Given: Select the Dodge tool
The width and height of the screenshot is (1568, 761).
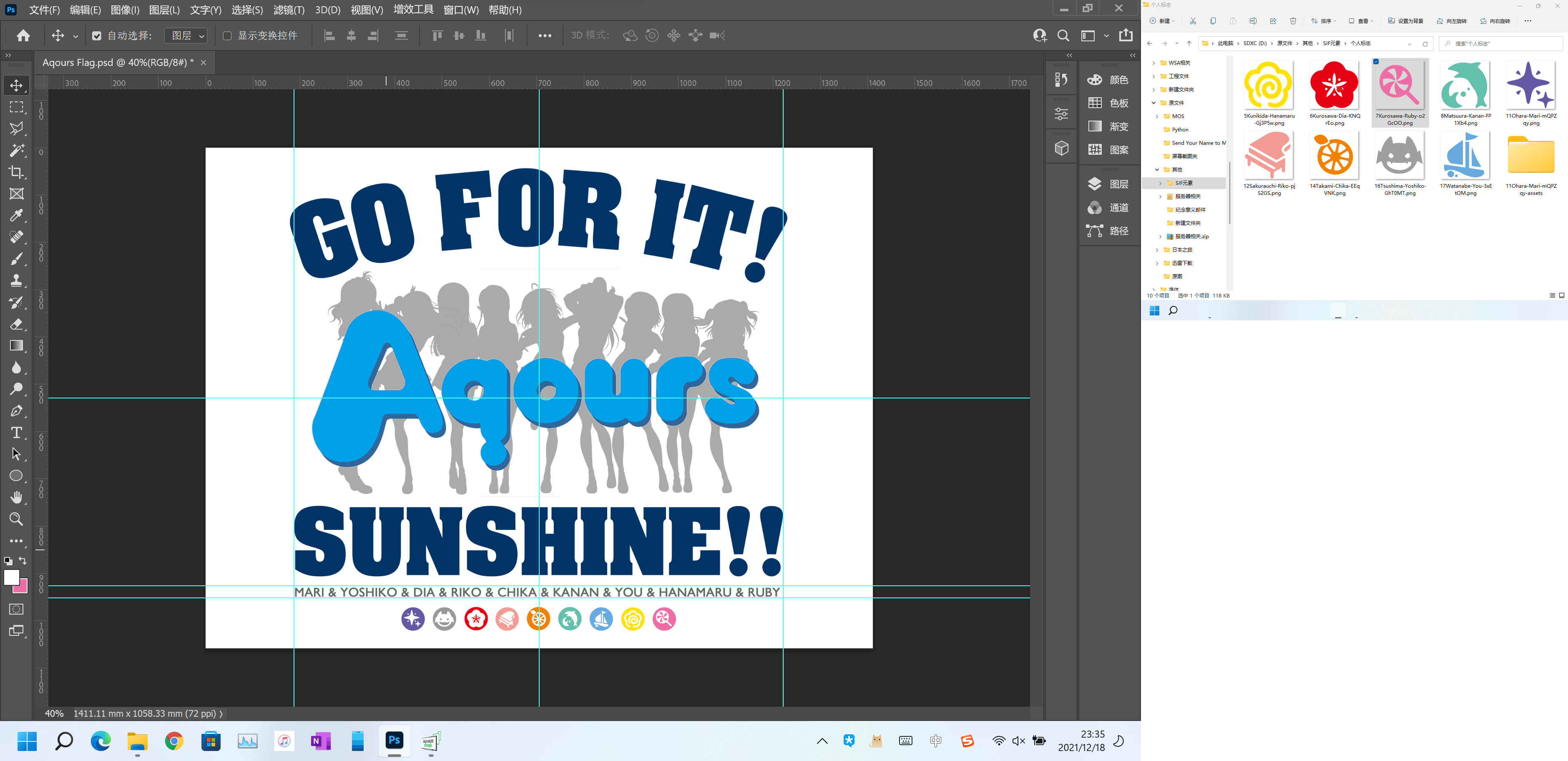Looking at the screenshot, I should pyautogui.click(x=16, y=389).
